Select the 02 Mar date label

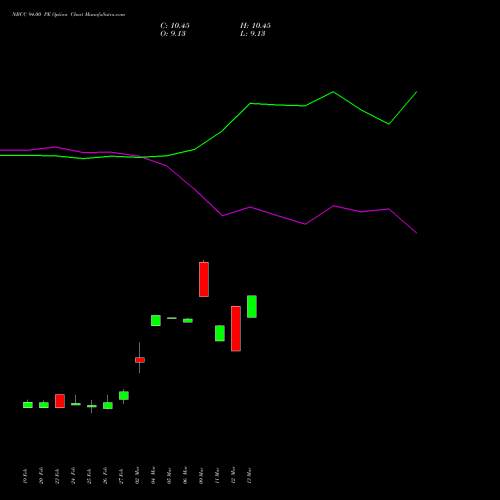coord(137,476)
